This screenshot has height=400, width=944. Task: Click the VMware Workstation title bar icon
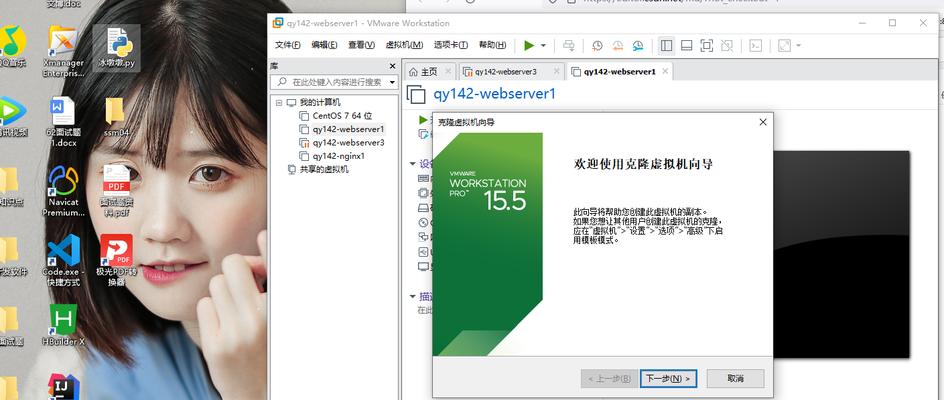(278, 23)
